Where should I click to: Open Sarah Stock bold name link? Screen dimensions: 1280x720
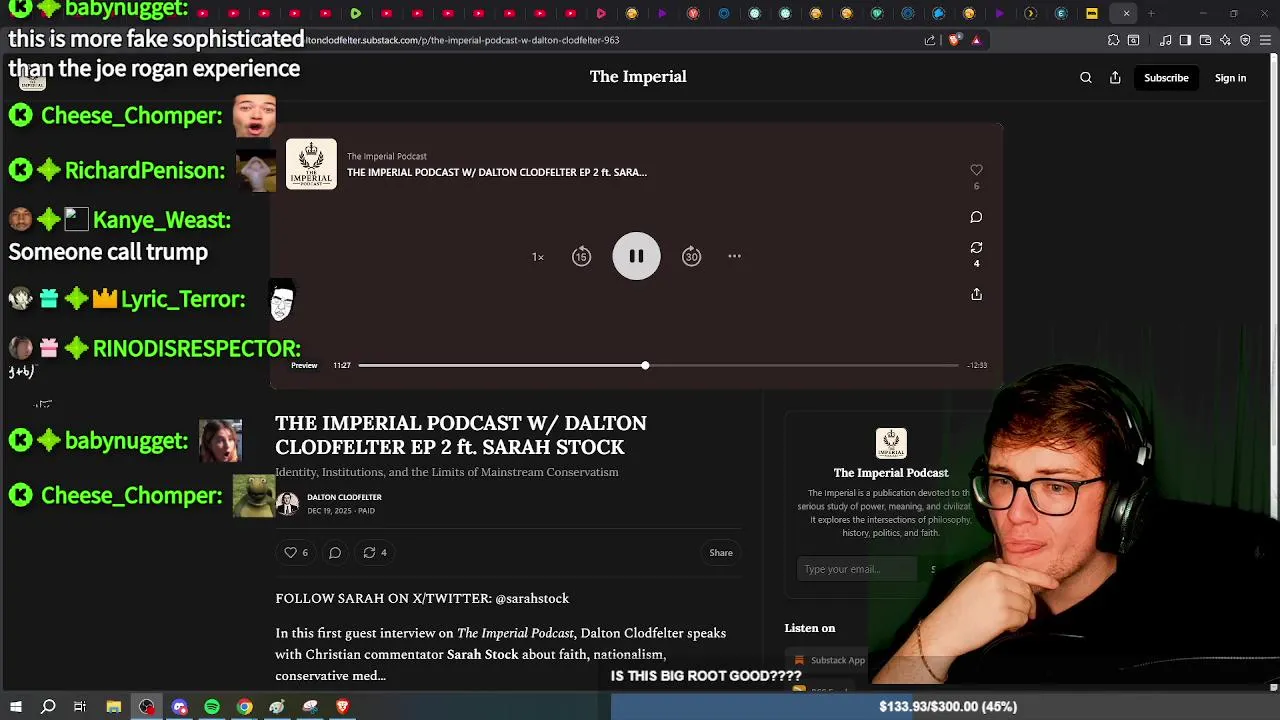point(482,654)
